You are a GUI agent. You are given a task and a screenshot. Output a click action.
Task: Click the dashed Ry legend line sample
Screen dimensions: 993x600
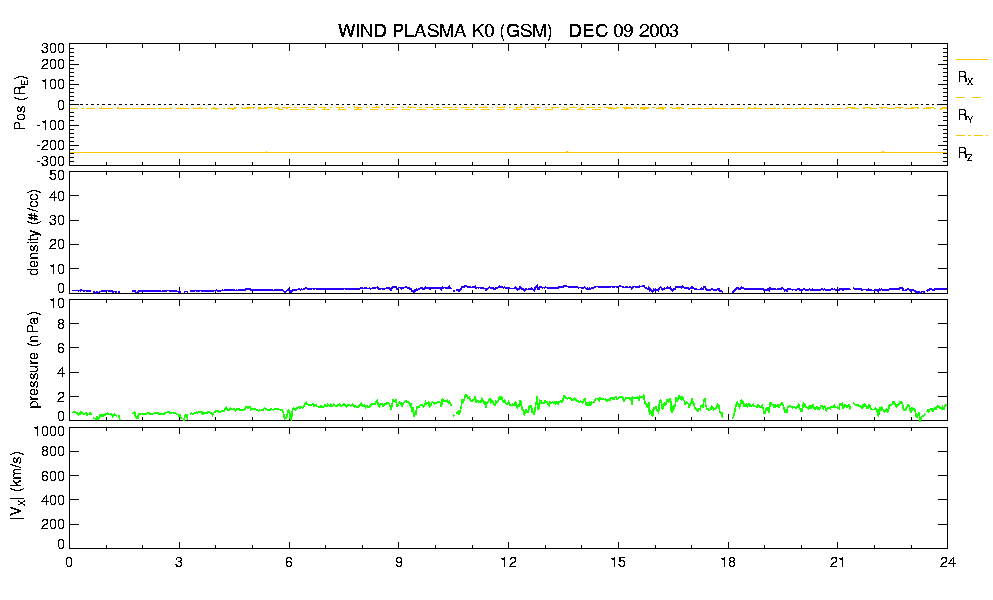tap(969, 98)
